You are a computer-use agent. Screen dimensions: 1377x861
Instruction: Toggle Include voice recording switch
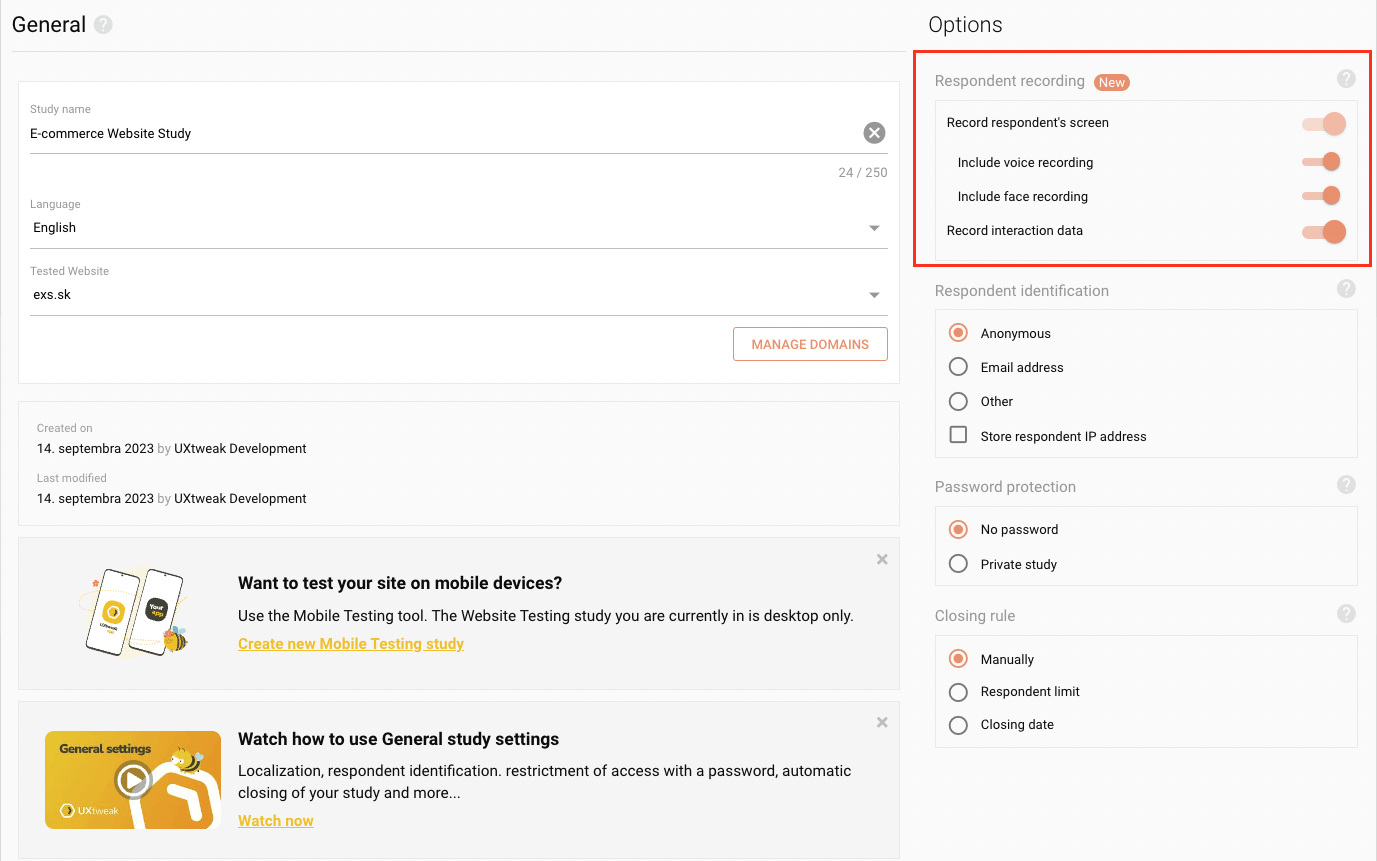click(x=1322, y=162)
